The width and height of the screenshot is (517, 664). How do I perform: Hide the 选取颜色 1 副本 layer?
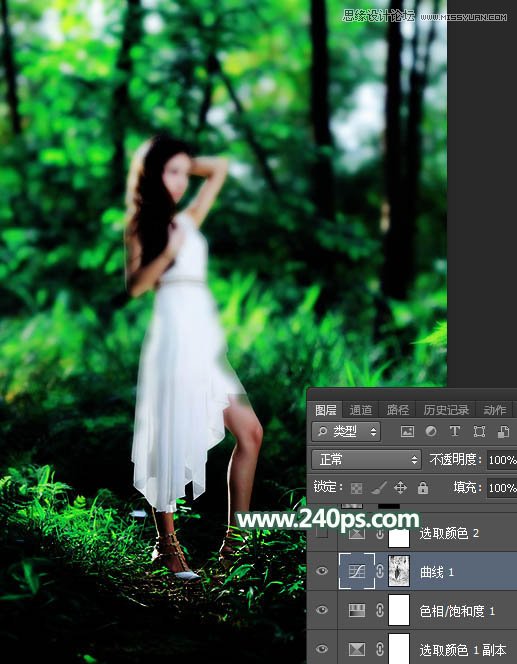322,649
